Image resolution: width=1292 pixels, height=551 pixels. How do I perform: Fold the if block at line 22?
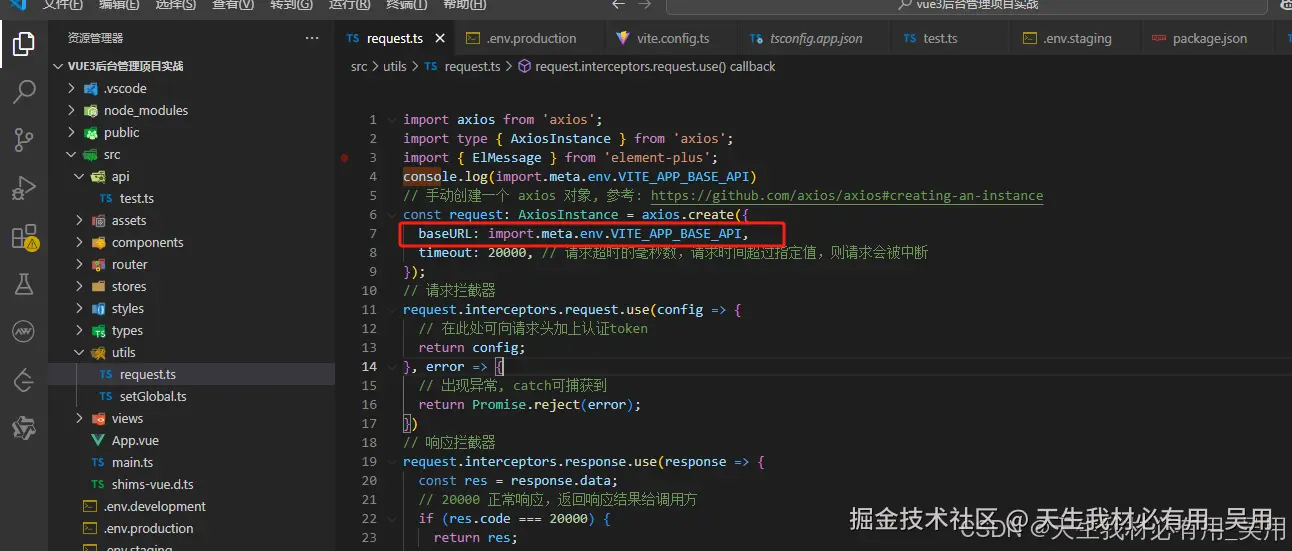pyautogui.click(x=391, y=518)
